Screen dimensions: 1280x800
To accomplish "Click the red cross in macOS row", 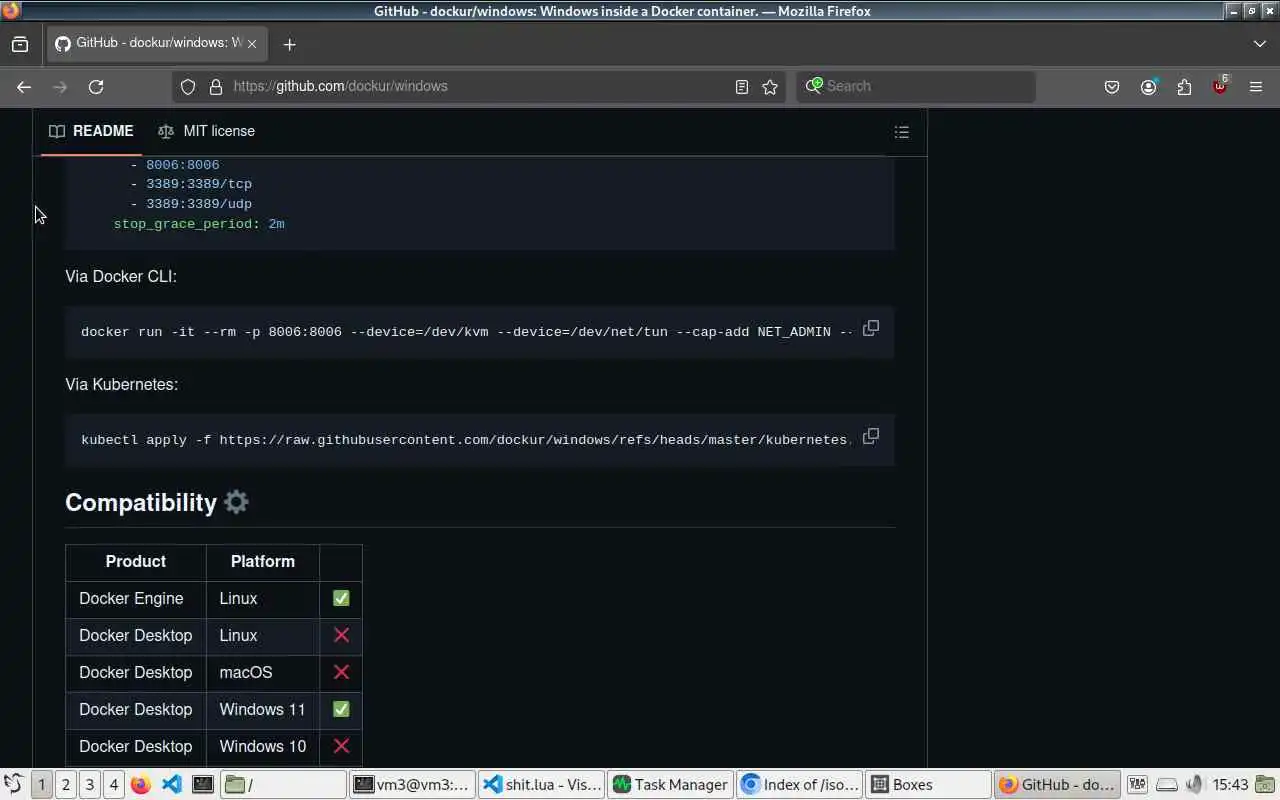I will 341,672.
